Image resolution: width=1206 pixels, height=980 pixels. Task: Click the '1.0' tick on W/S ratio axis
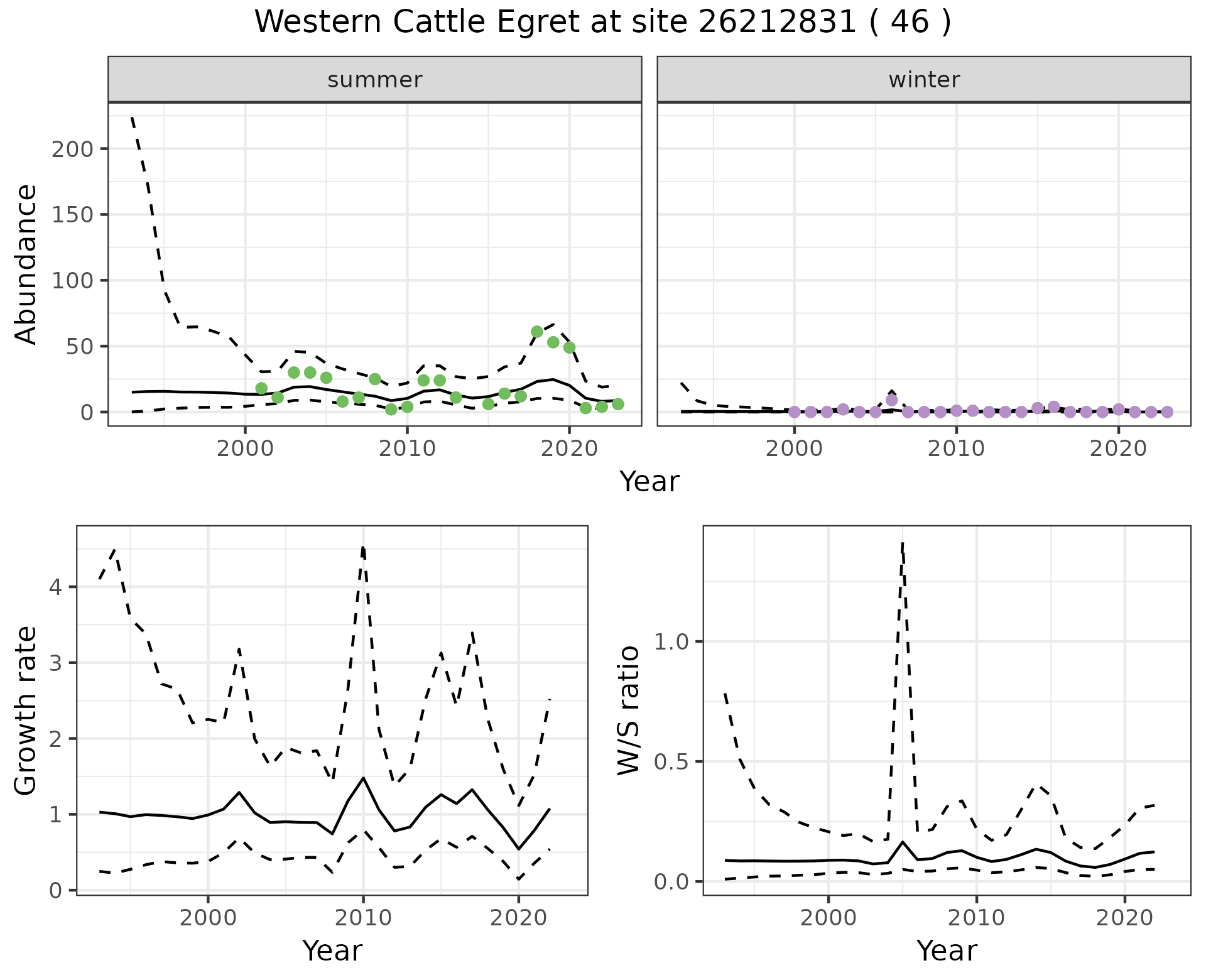(x=672, y=642)
